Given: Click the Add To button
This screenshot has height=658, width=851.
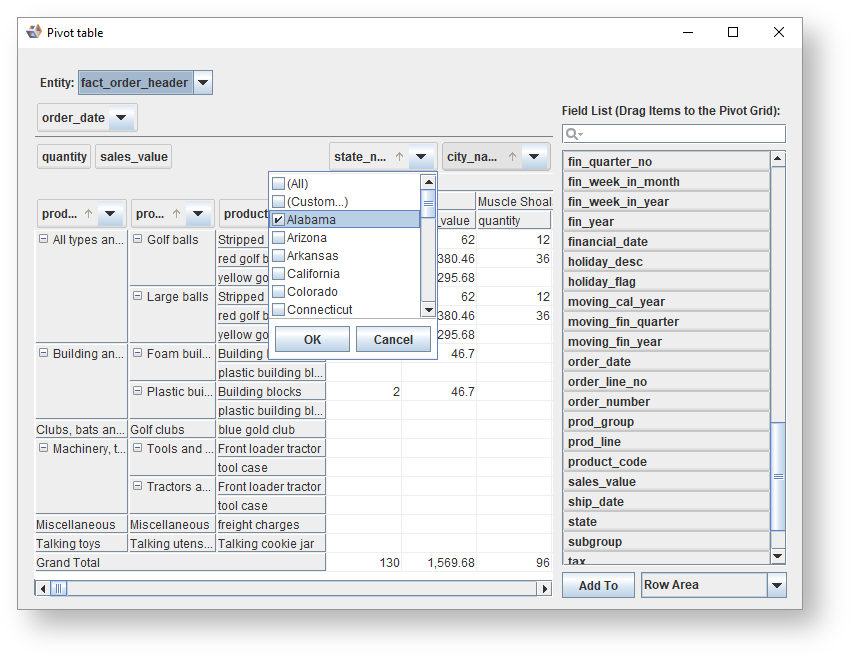Looking at the screenshot, I should point(598,586).
